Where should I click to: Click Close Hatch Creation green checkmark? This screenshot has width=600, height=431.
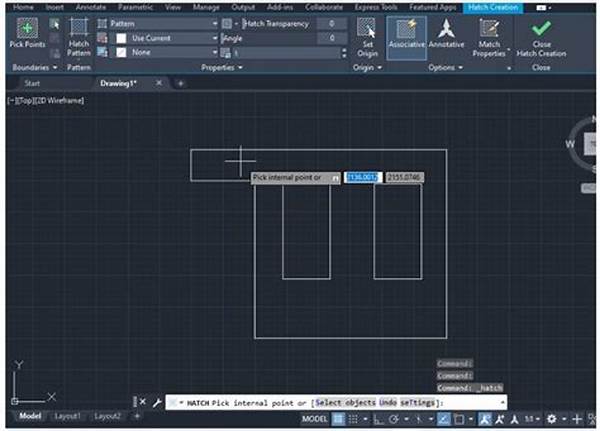(541, 35)
